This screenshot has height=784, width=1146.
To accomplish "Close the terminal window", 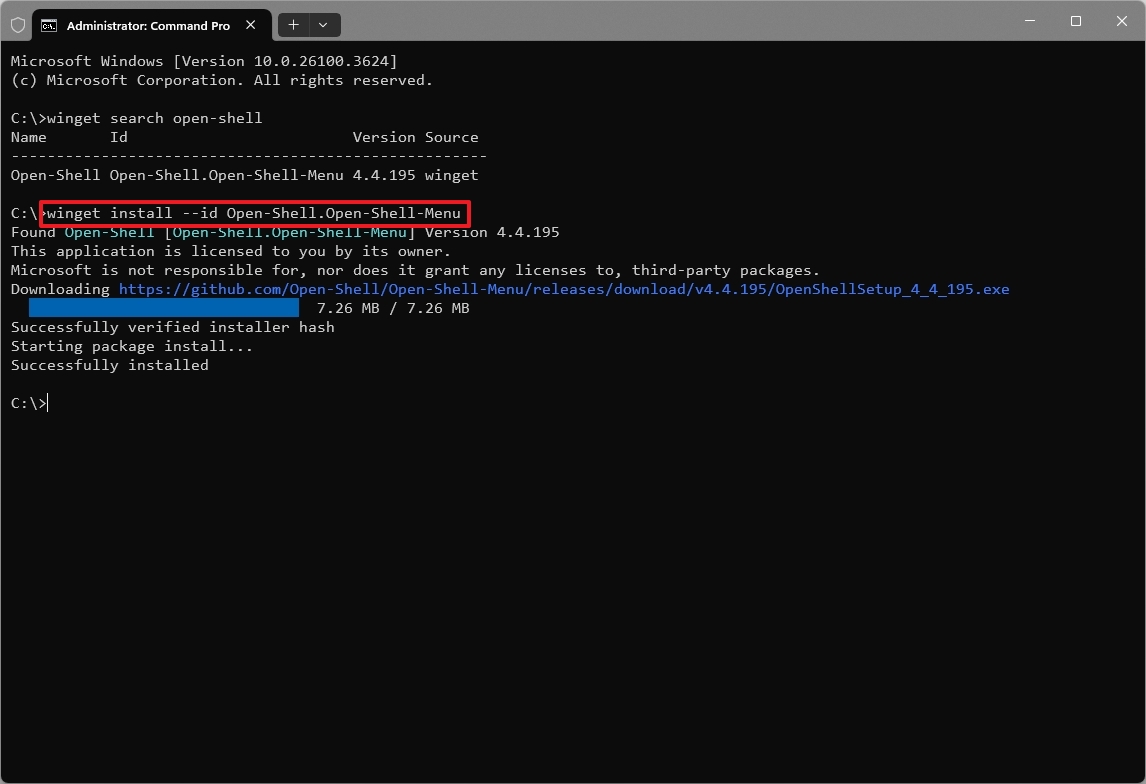I will point(1122,21).
